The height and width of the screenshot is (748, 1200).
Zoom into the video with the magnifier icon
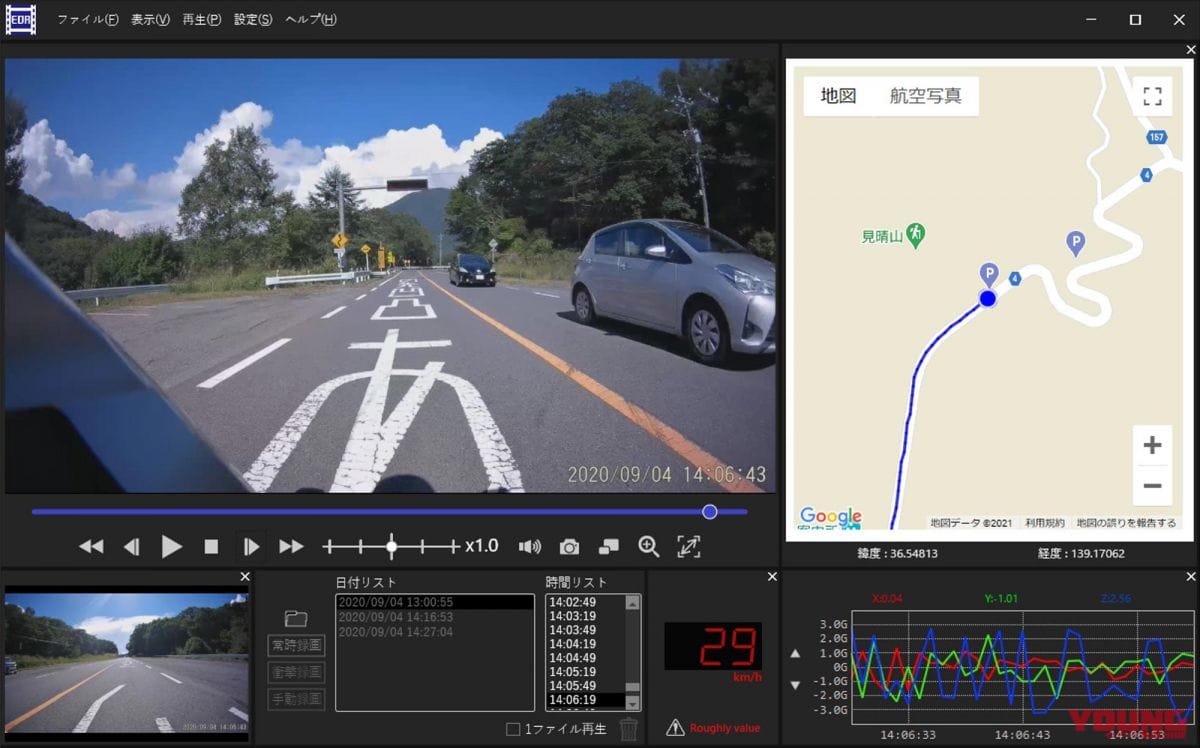[x=648, y=546]
